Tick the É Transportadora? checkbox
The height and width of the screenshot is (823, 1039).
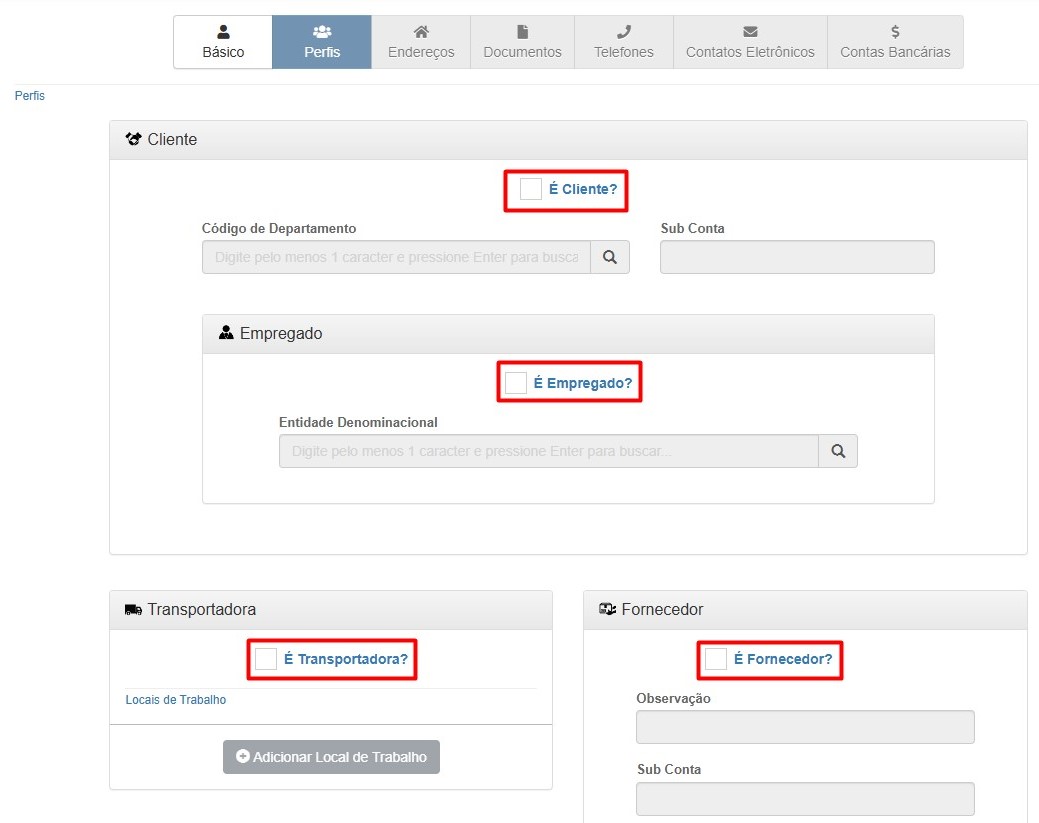pyautogui.click(x=266, y=659)
